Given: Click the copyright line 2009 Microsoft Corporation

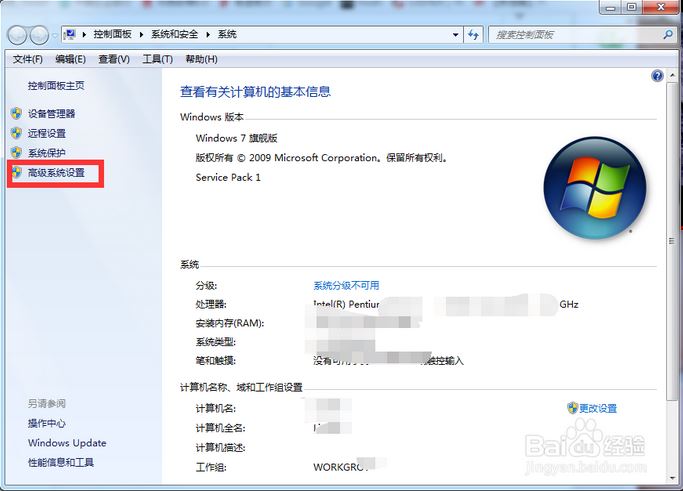Looking at the screenshot, I should point(321,158).
